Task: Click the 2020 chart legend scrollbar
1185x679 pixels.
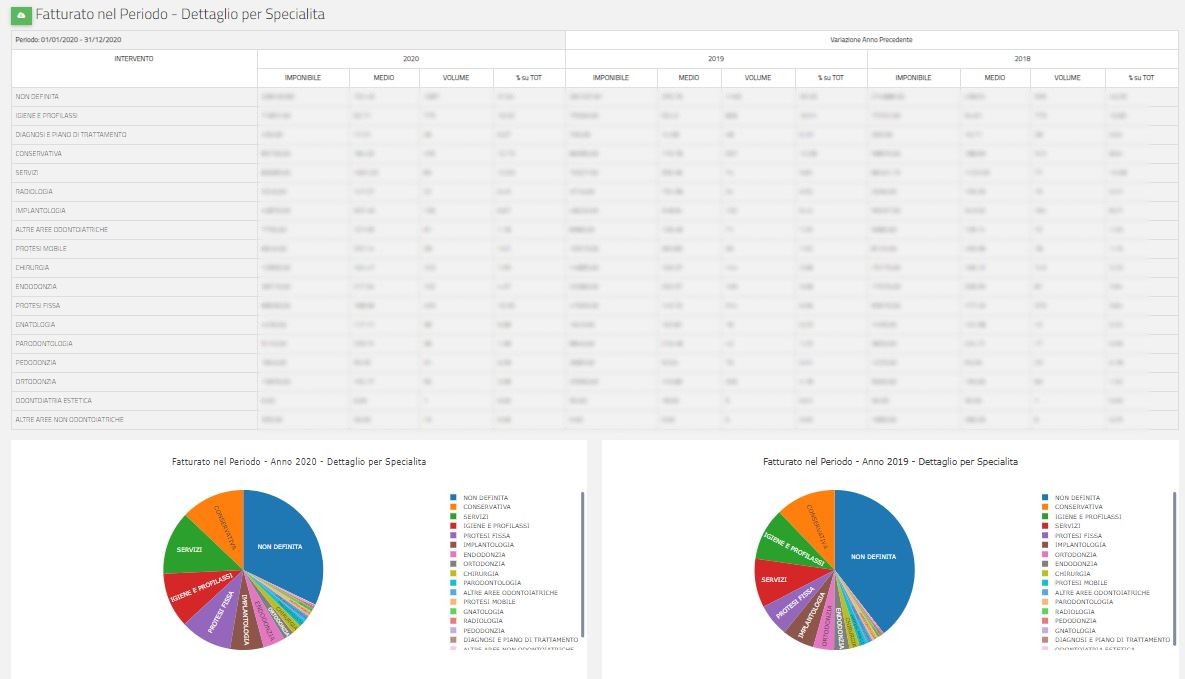Action: click(583, 565)
